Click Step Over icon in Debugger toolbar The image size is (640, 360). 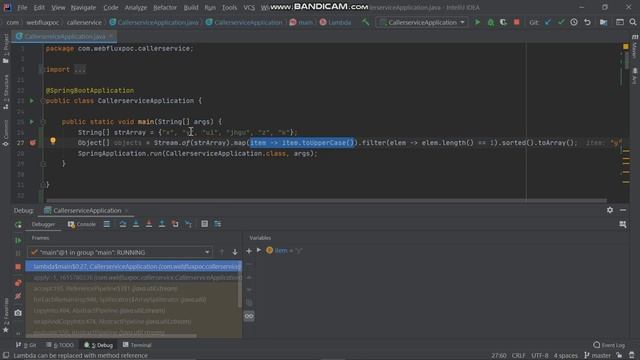(123, 224)
